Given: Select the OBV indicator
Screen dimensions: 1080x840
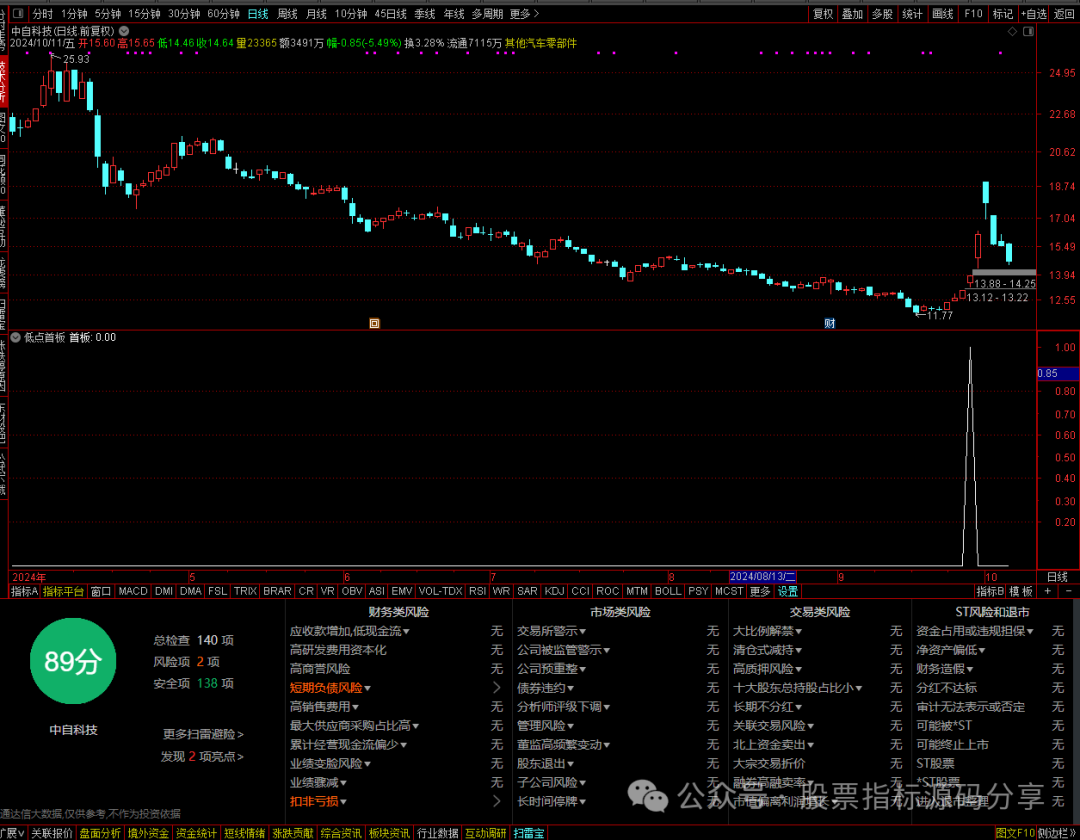Looking at the screenshot, I should click(x=351, y=591).
